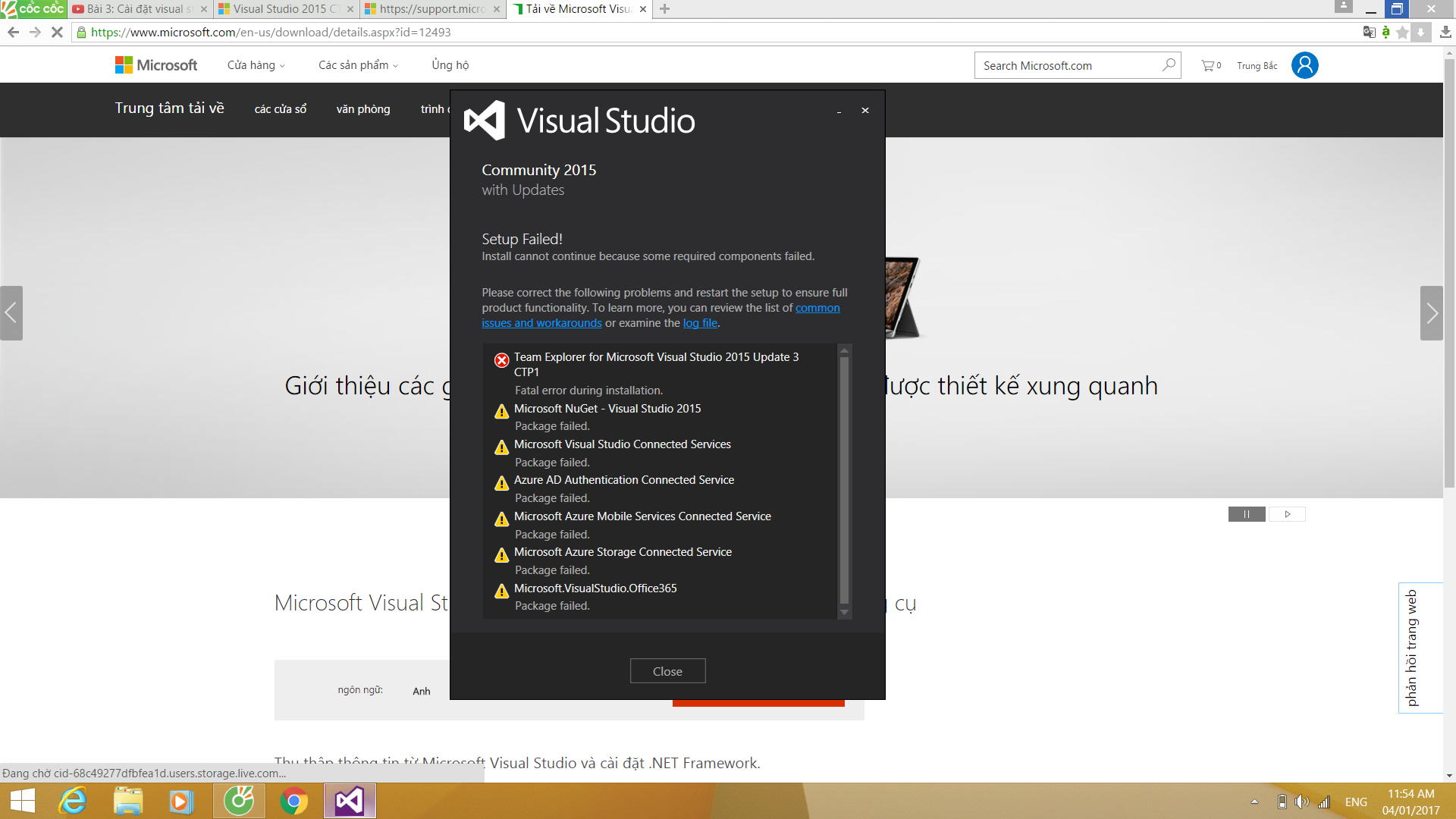
Task: Close the Visual Studio installer with X
Action: (x=864, y=111)
